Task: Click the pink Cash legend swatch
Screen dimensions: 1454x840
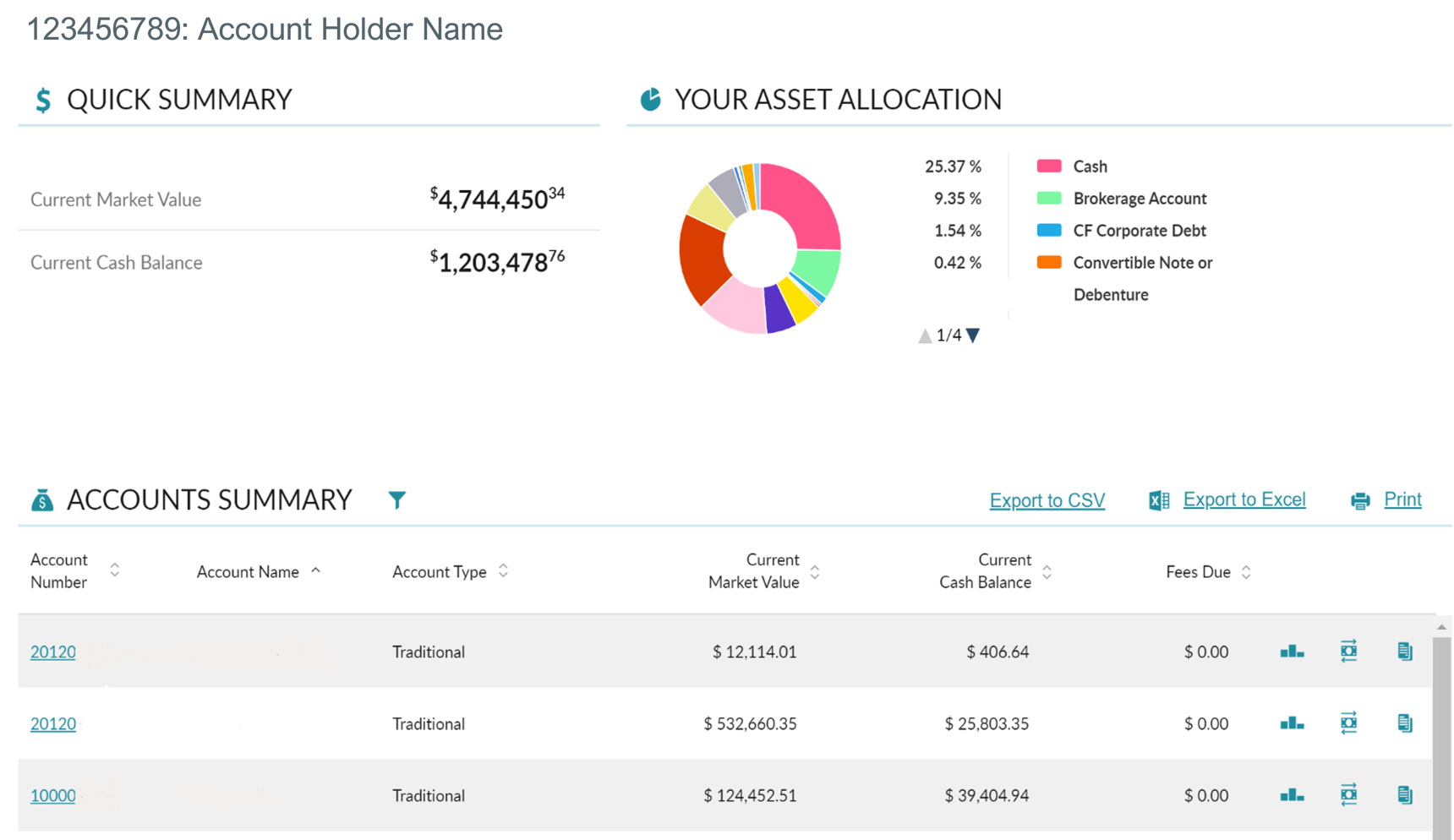Action: [1049, 166]
